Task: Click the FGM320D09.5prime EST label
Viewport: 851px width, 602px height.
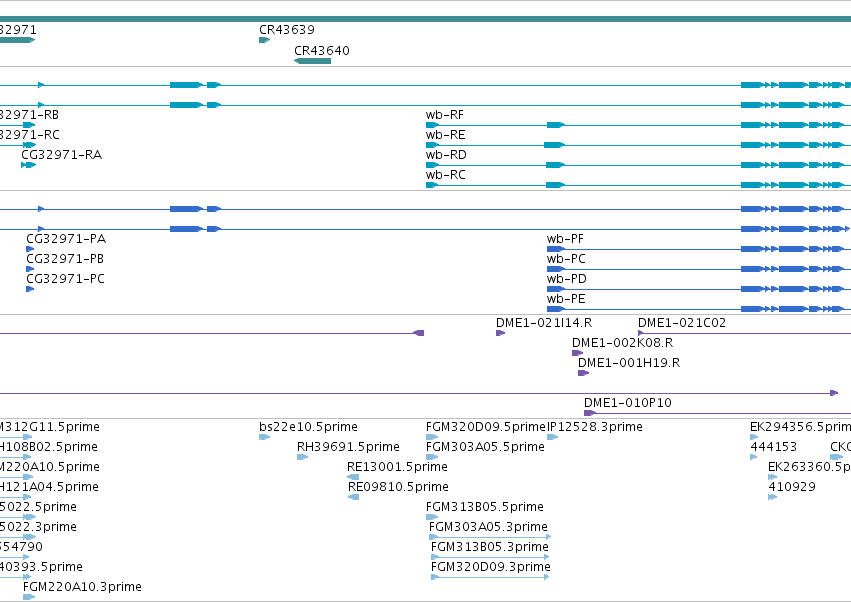Action: (x=486, y=427)
